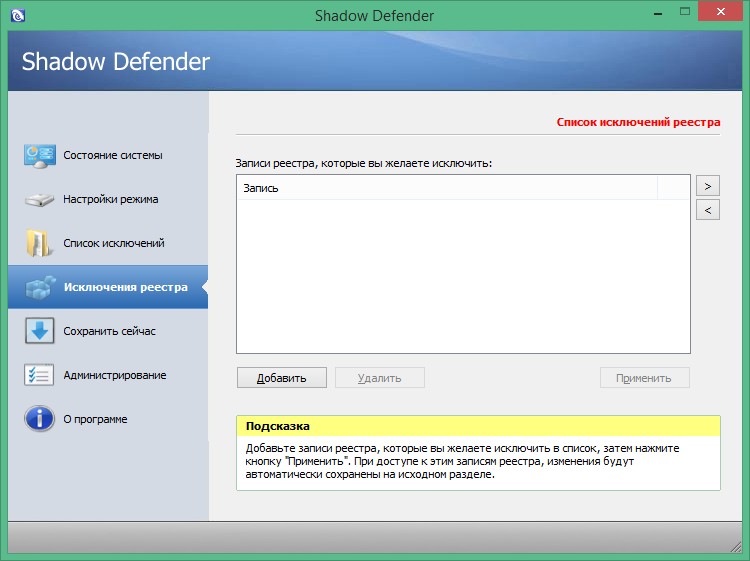Click the 'Удалить' button

[x=379, y=378]
